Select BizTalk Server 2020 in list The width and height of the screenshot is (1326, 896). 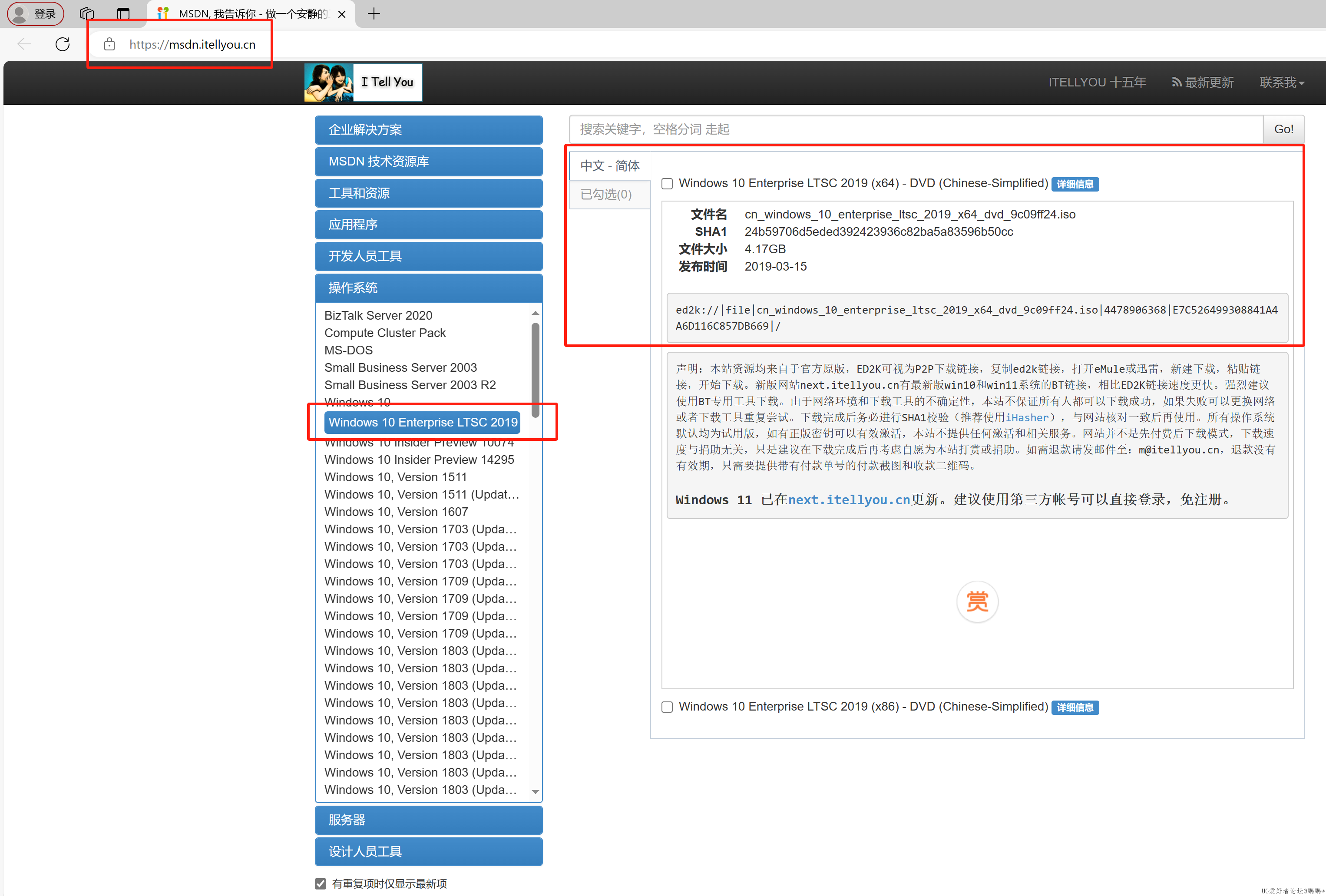tap(378, 316)
